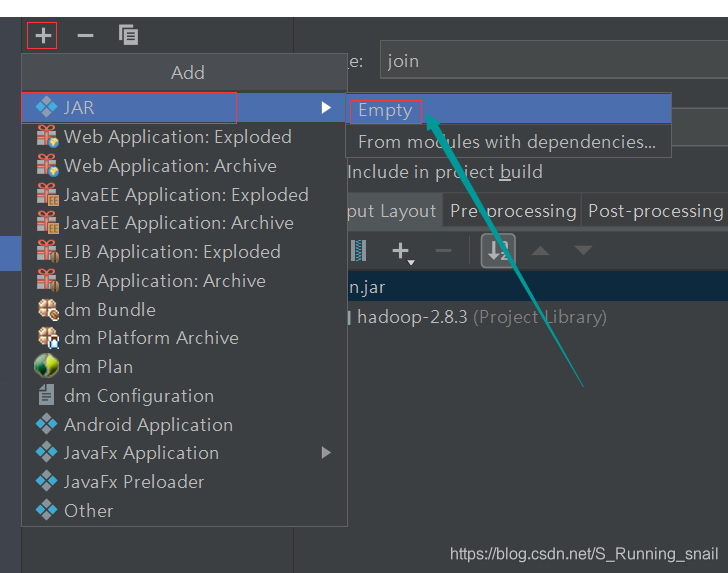728x573 pixels.
Task: Choose Empty from the JAR submenu
Action: click(508, 110)
